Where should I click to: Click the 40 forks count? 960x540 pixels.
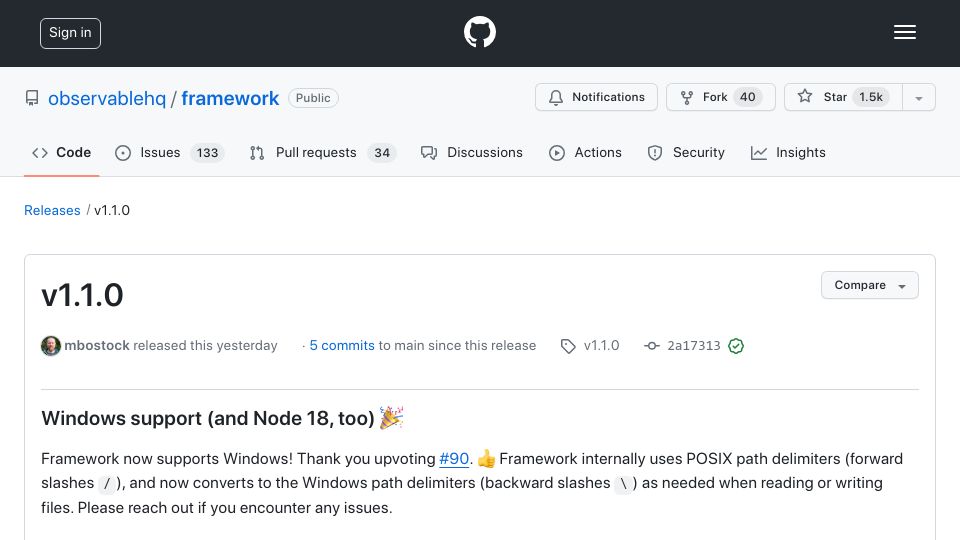pos(748,97)
